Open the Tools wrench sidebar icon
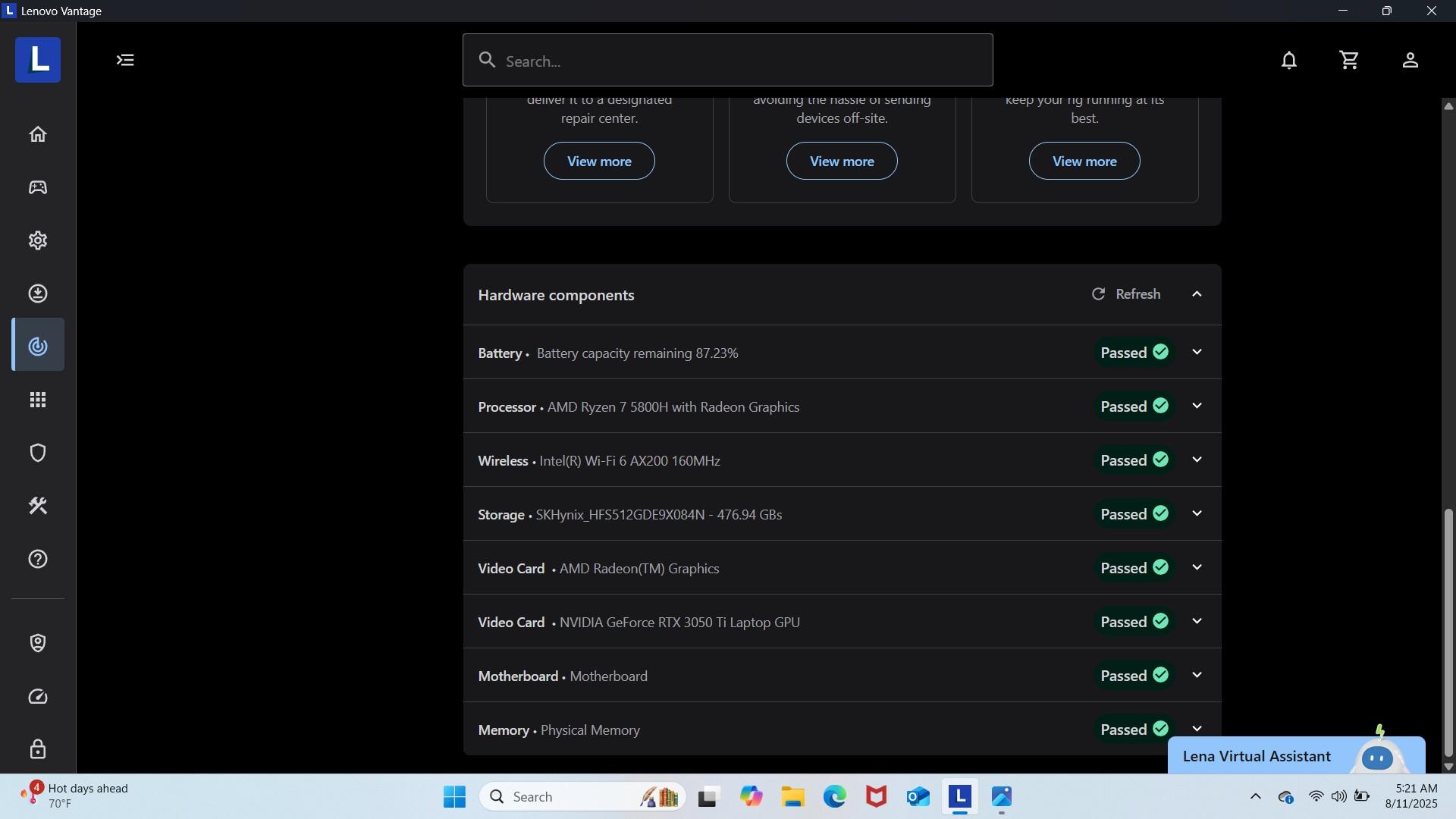The height and width of the screenshot is (819, 1456). point(38,506)
